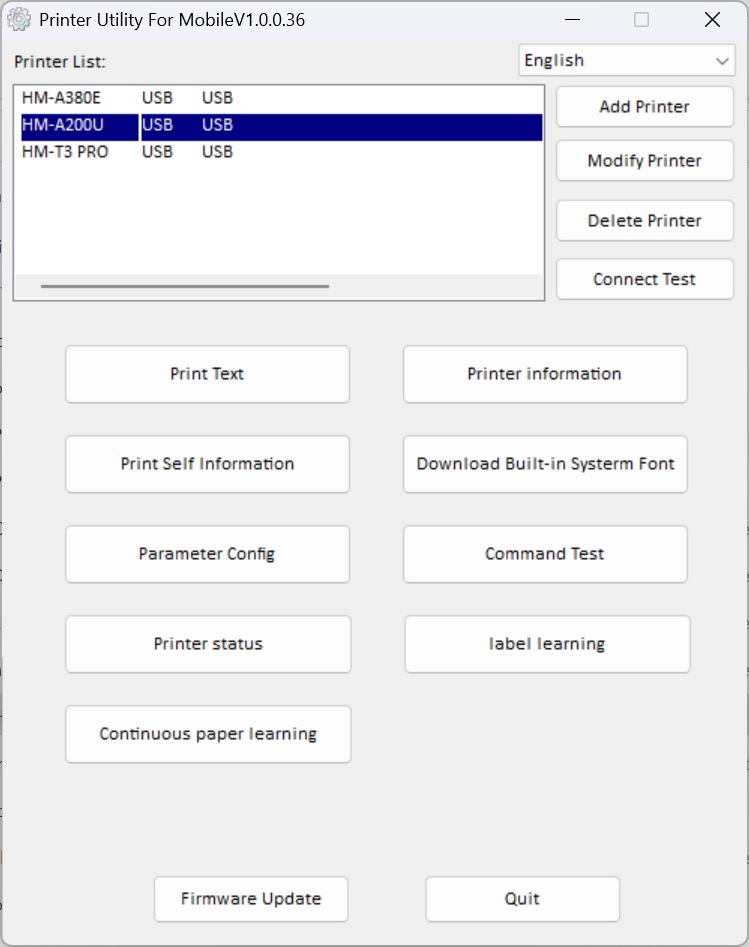Click Delete Printer button

(644, 221)
